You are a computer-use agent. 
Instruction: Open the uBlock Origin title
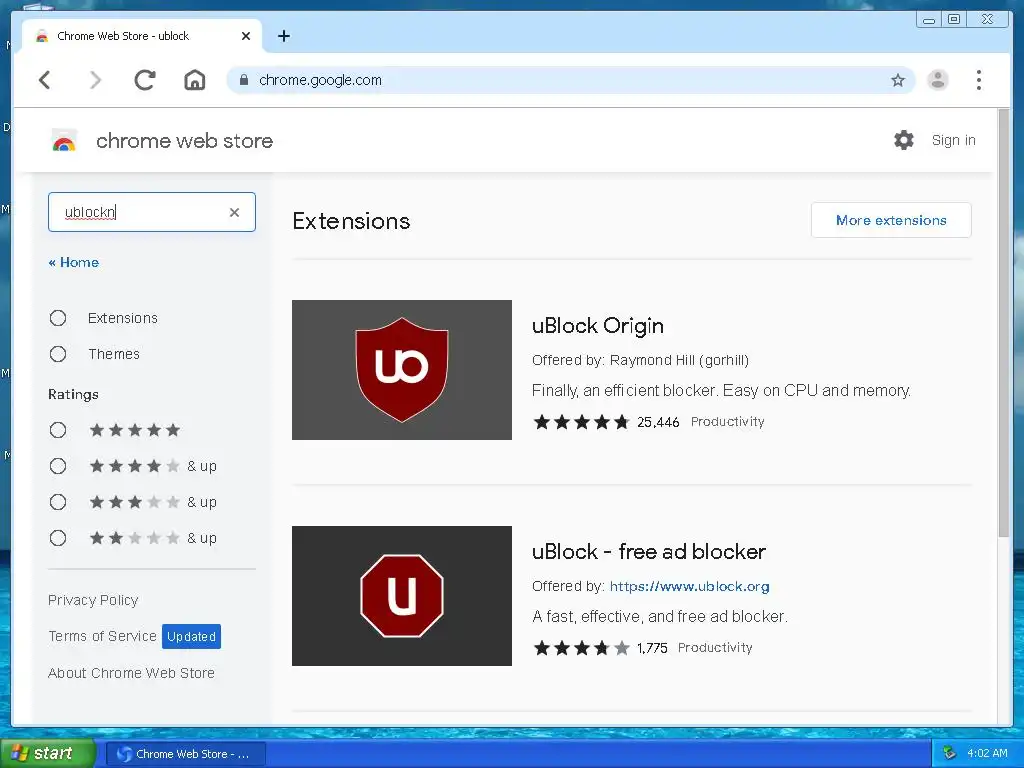[598, 325]
